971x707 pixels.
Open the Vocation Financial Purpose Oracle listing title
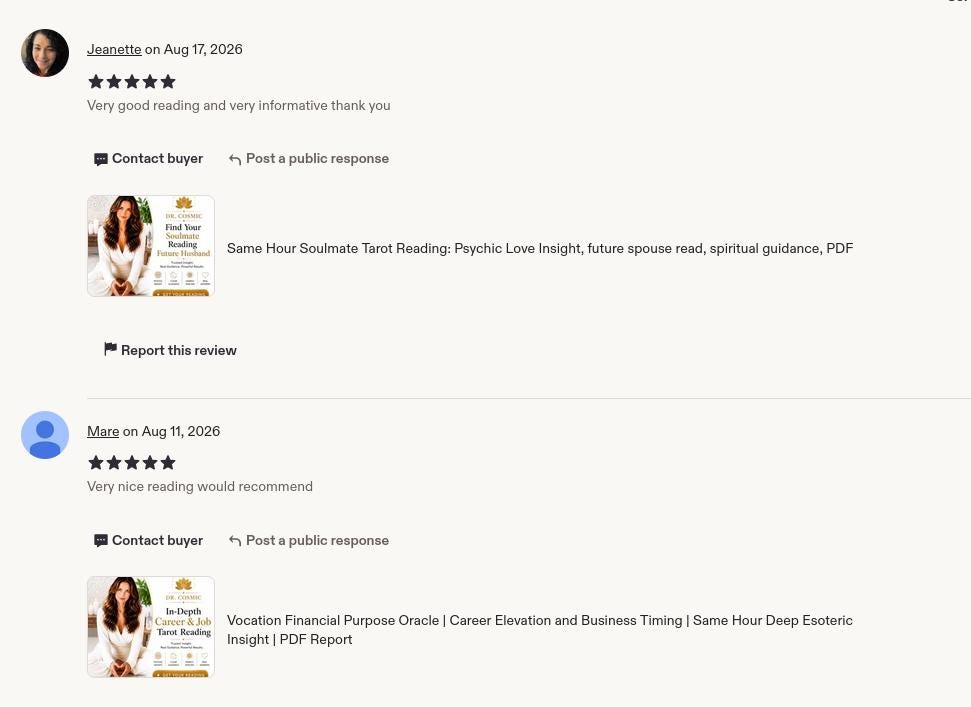[540, 630]
